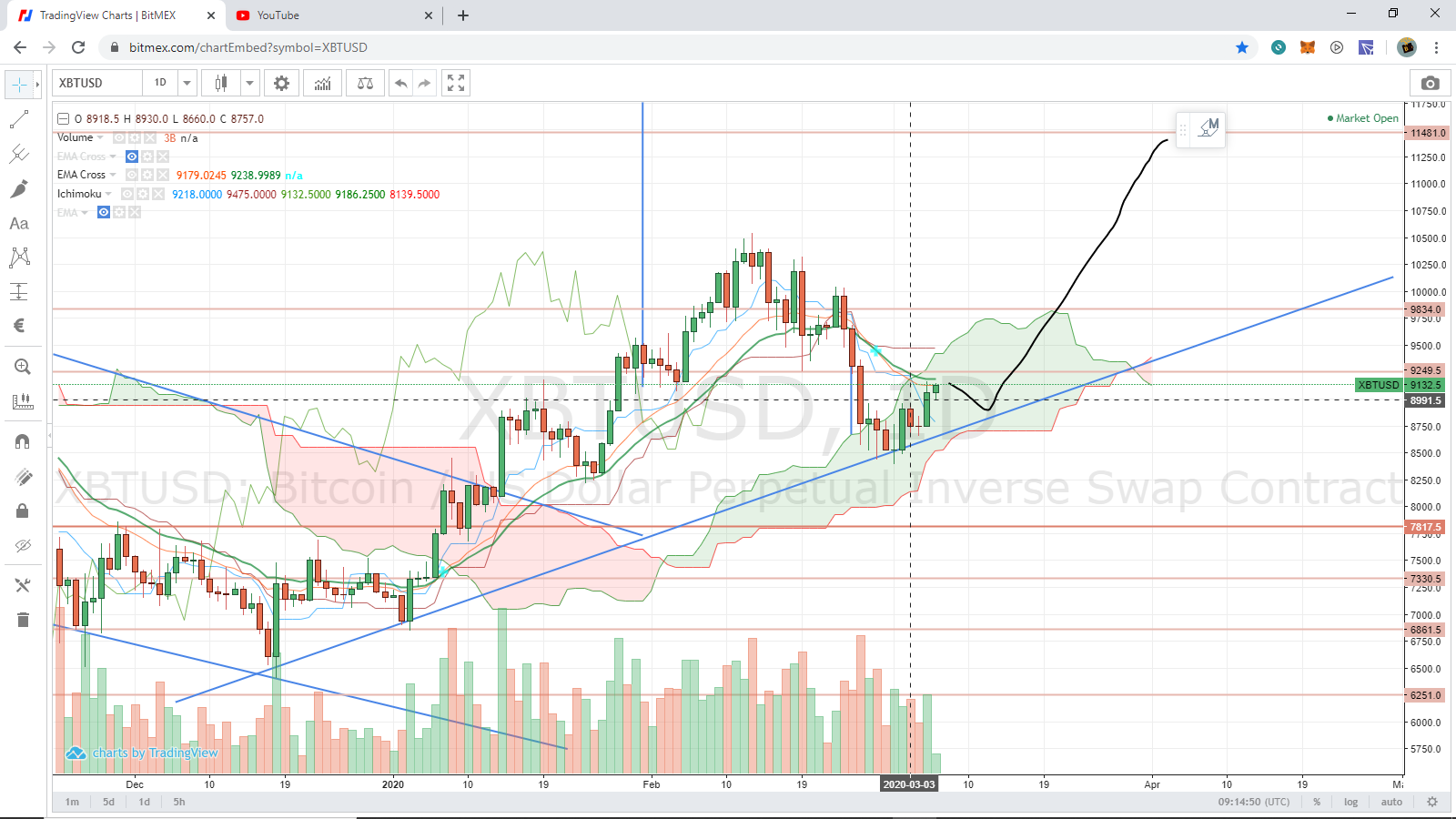Click the UTC clock timezone button

[1254, 802]
